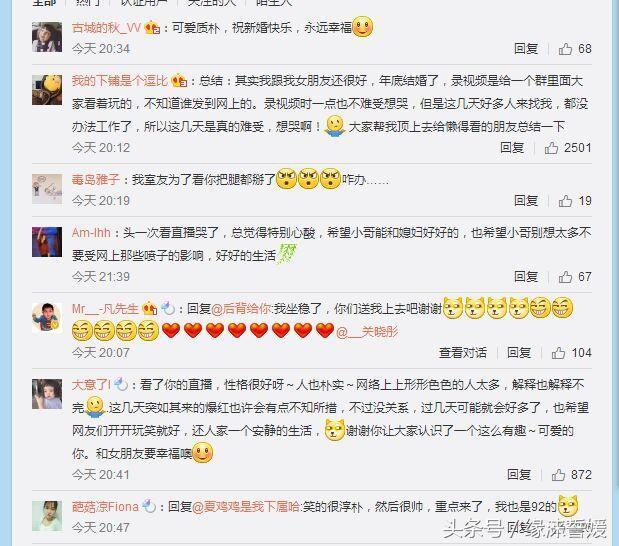The width and height of the screenshot is (619, 546).
Task: Like 毒岛雅子's comment with 19 likes
Action: 575,201
